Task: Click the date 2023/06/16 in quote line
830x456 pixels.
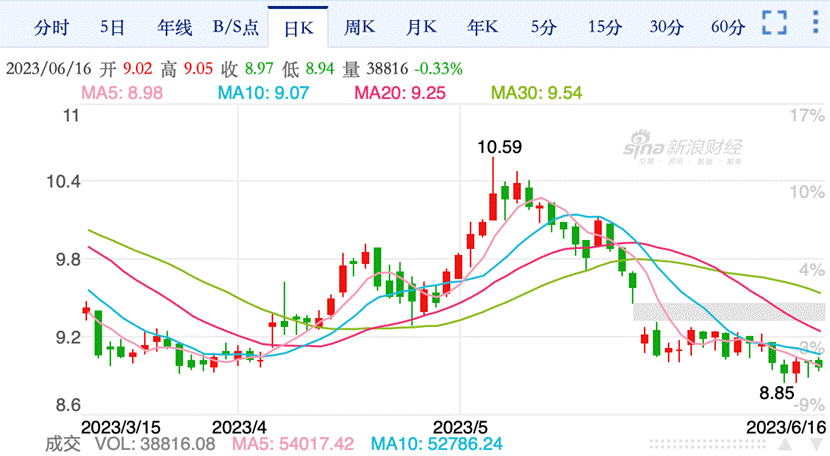Action: click(x=49, y=69)
